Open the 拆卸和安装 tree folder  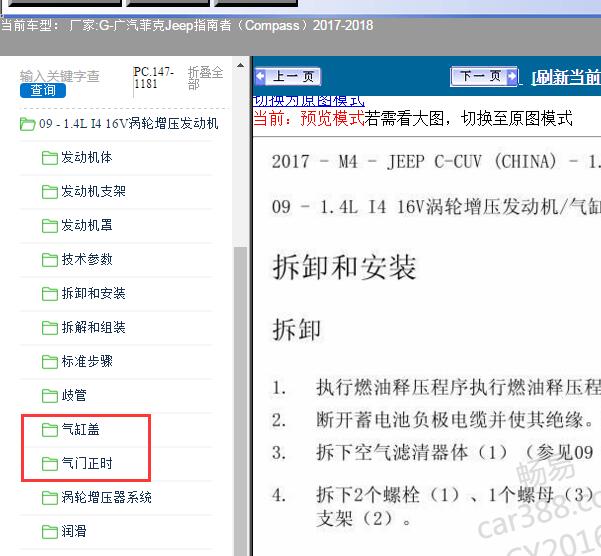point(94,294)
